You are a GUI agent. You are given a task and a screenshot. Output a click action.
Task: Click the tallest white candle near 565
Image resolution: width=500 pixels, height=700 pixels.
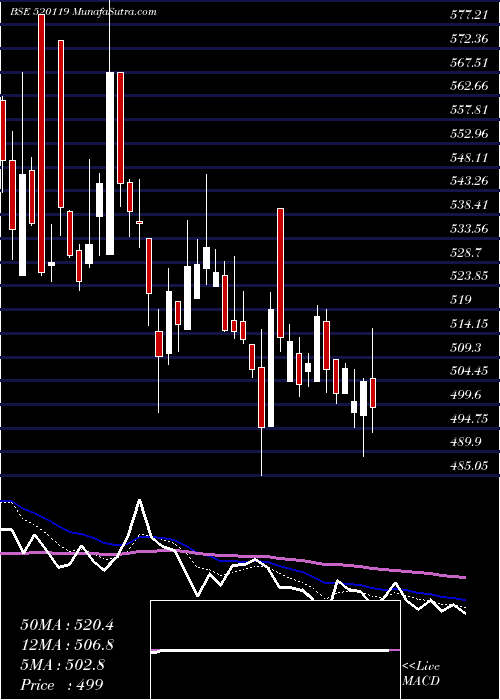pos(110,163)
